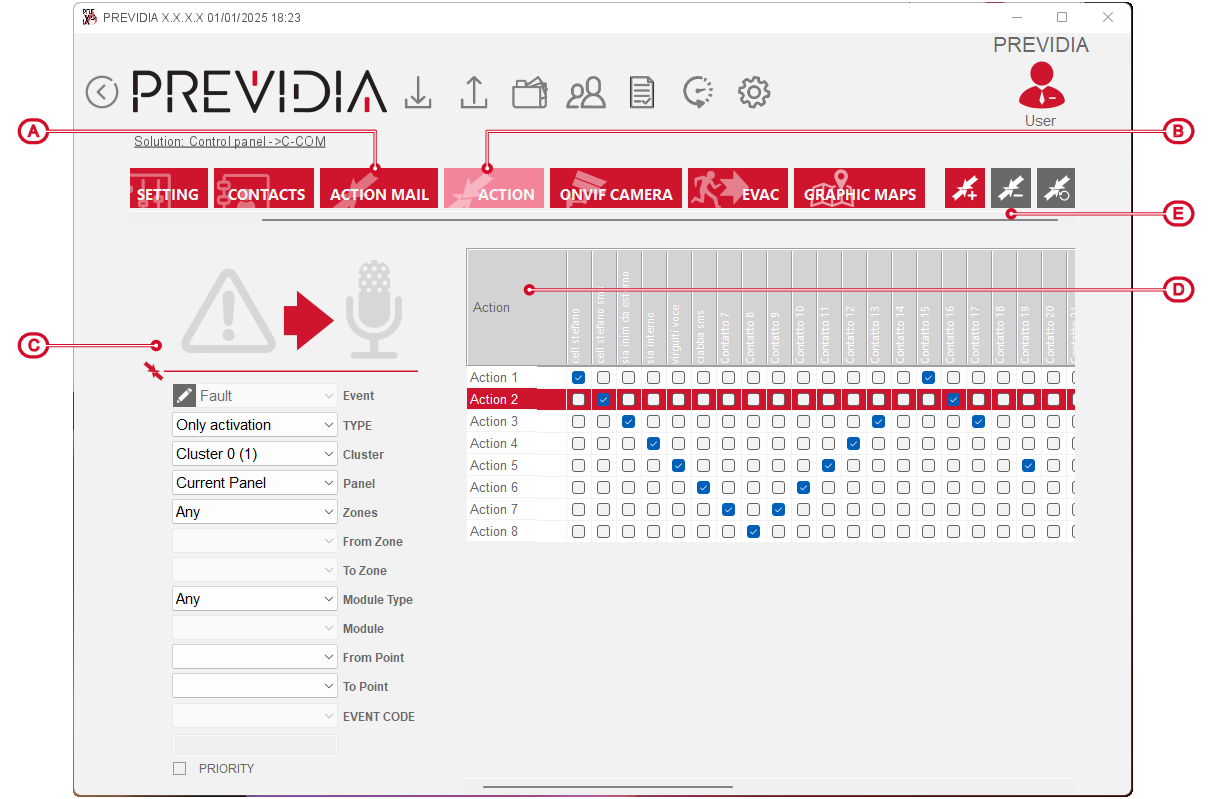Click the horizontal scrollbar below the action table

pos(607,787)
